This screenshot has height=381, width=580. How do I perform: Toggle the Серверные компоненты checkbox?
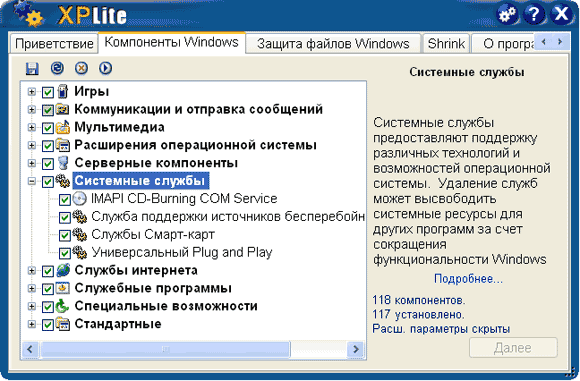tap(48, 163)
